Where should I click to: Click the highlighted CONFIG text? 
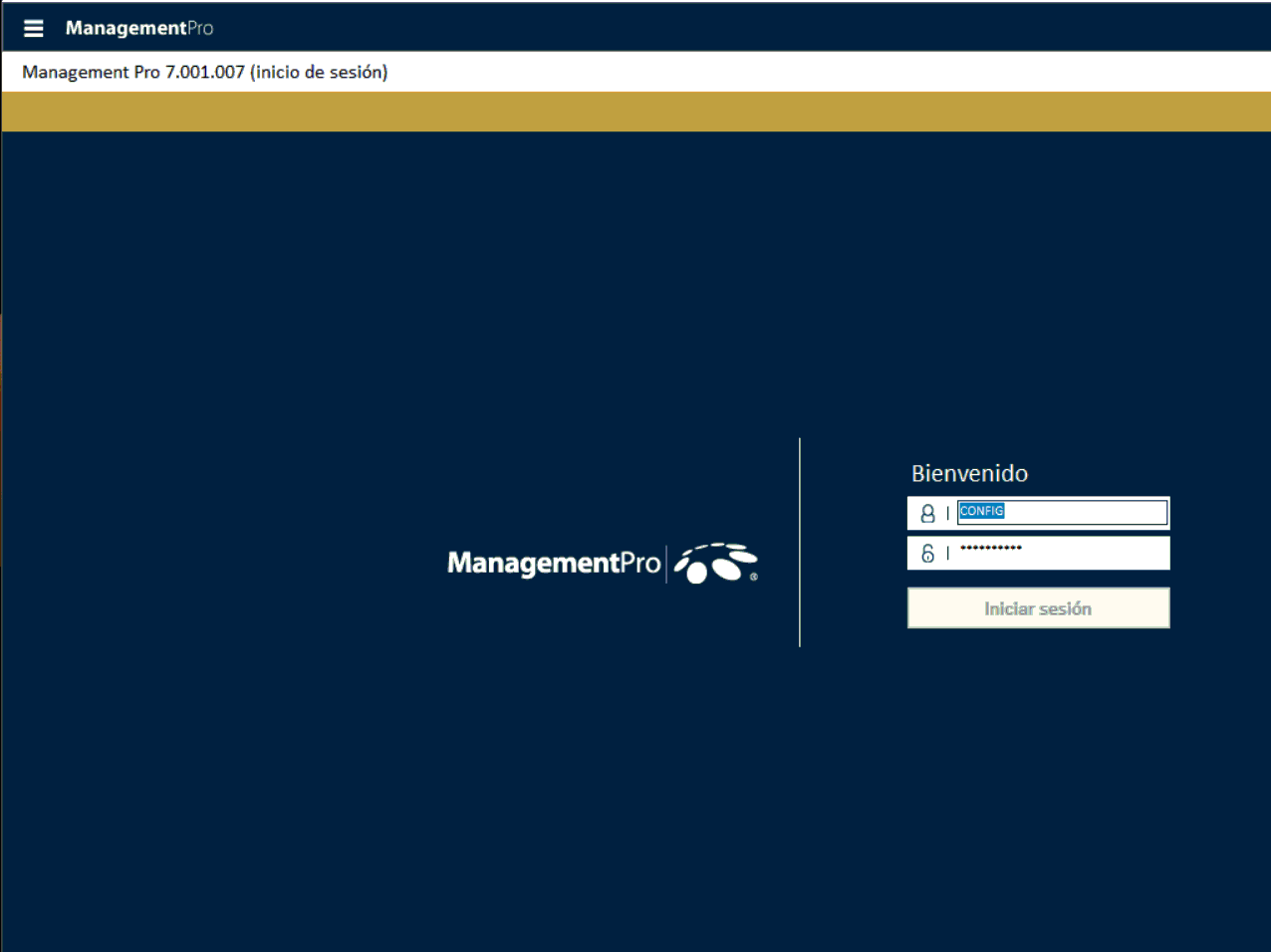pyautogui.click(x=981, y=511)
